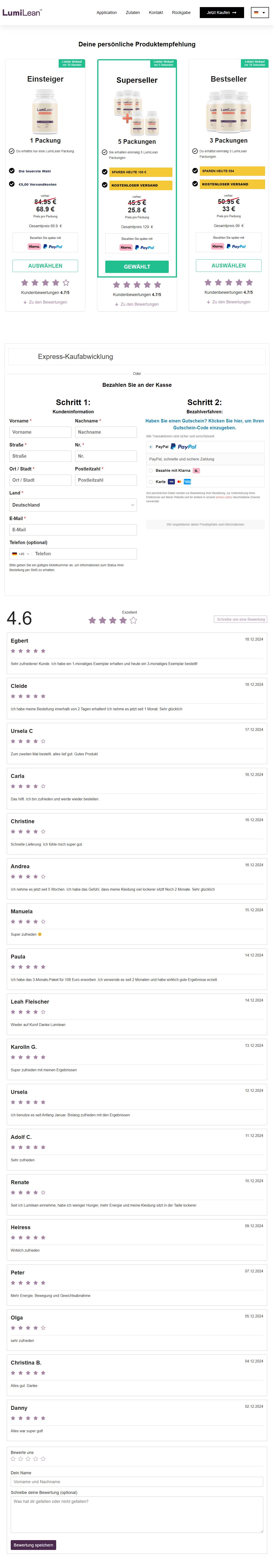Click the Einsteiger product bottle image
Screen dimensions: 274x1568
click(45, 111)
